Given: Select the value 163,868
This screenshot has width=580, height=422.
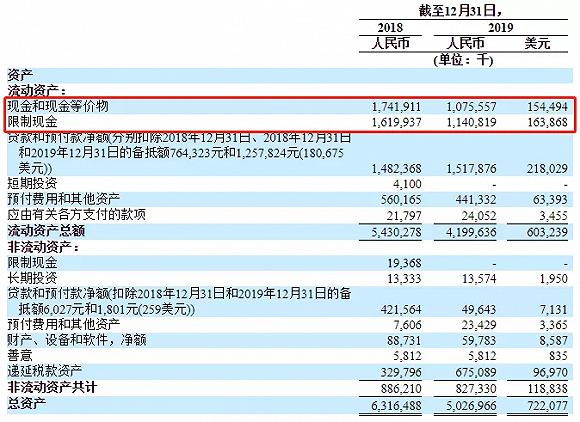Looking at the screenshot, I should pyautogui.click(x=547, y=122).
